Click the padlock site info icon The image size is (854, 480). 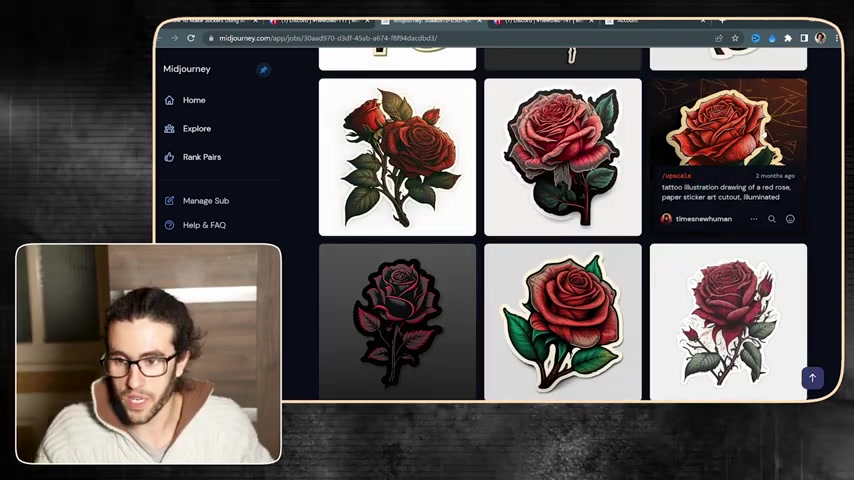pyautogui.click(x=211, y=38)
